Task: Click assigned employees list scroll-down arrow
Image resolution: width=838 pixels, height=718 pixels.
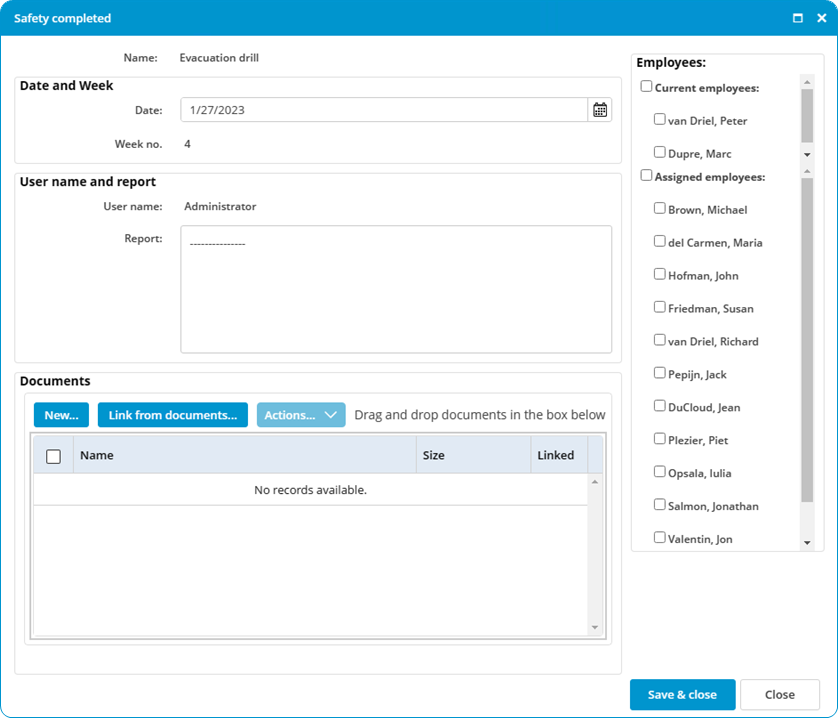Action: (x=807, y=543)
